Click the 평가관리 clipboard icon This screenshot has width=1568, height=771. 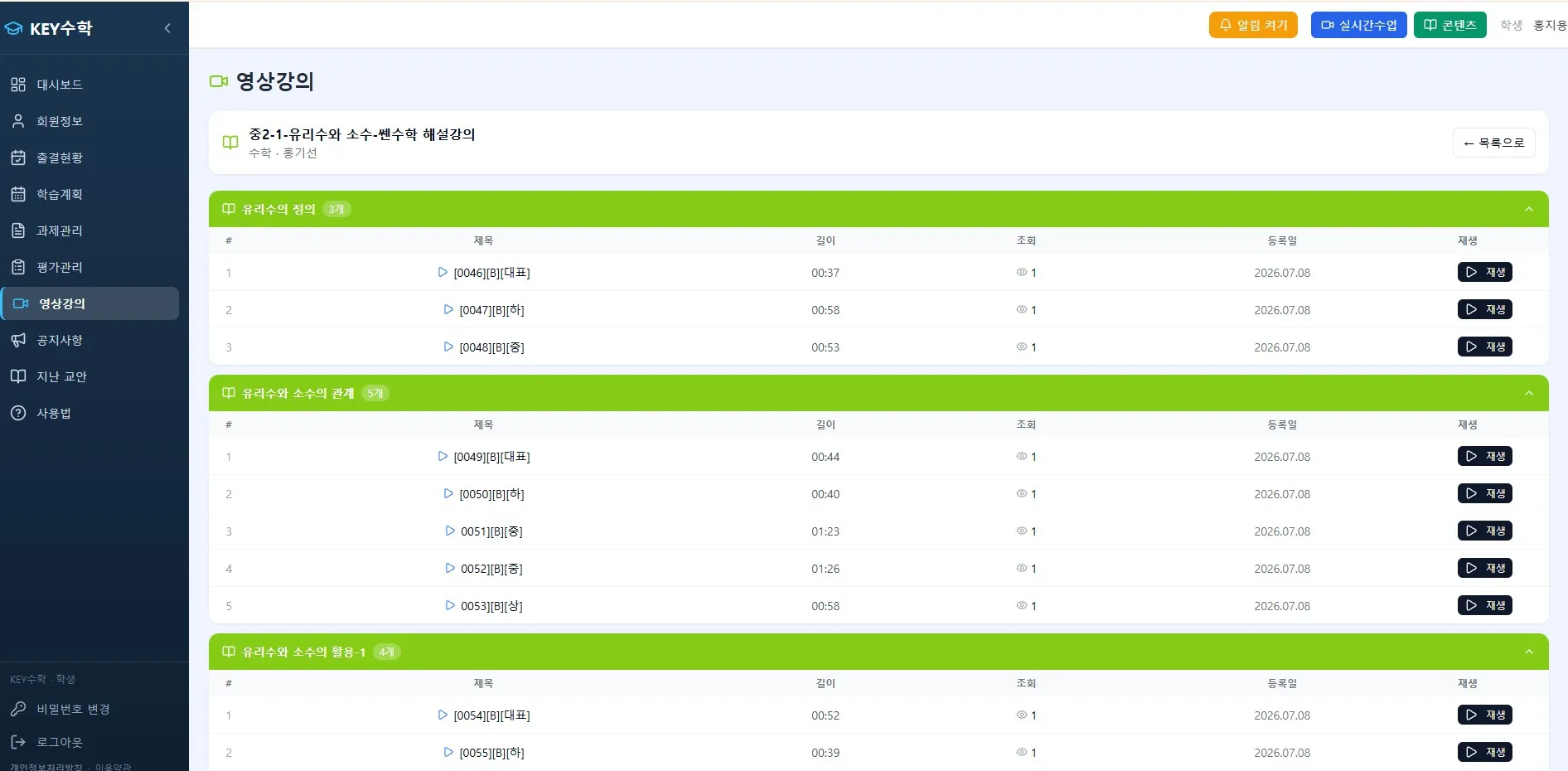click(x=18, y=267)
